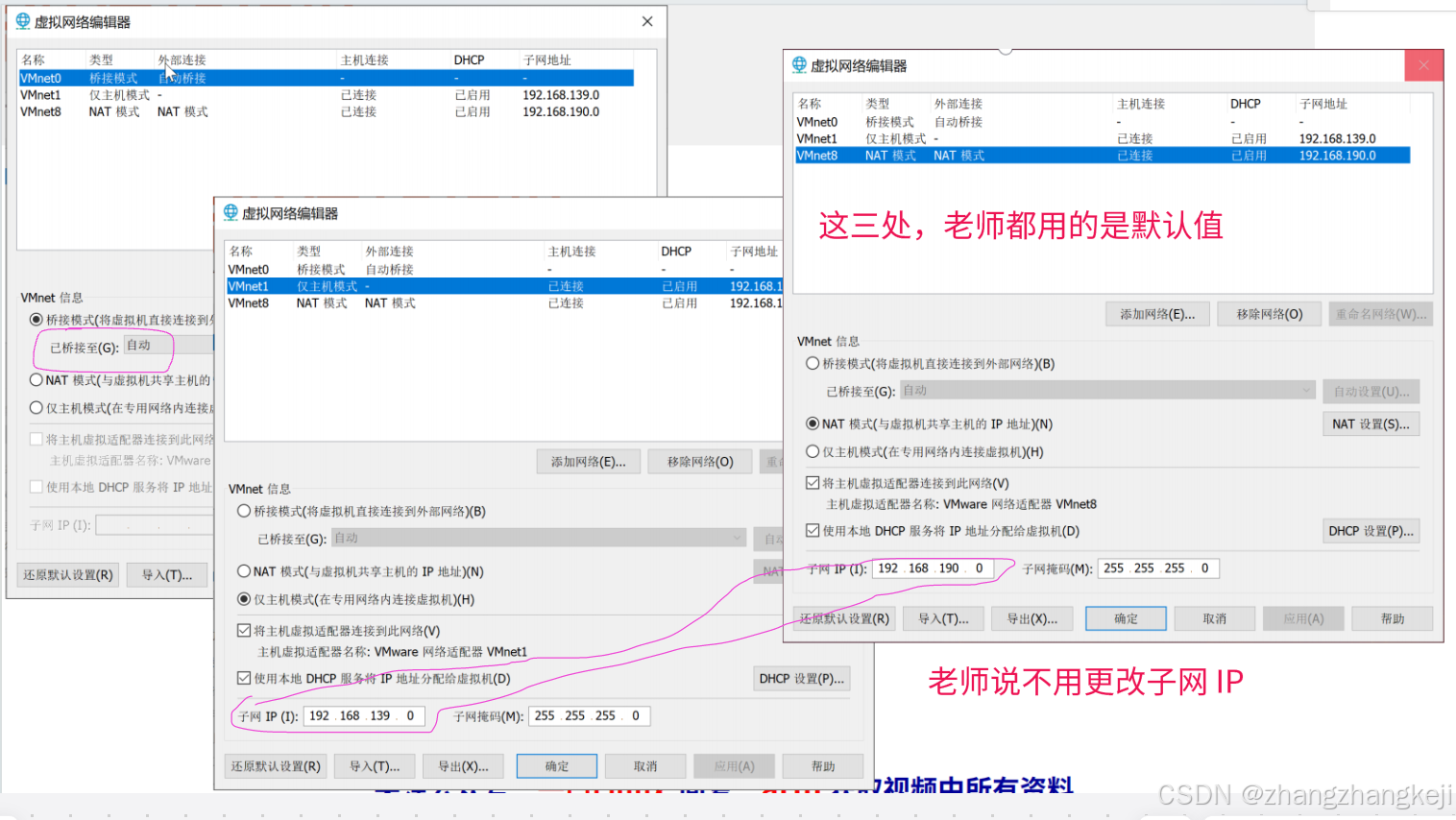The width and height of the screenshot is (1456, 820).
Task: Click 帮助 in VMnet8-selected window
Action: (x=1393, y=618)
